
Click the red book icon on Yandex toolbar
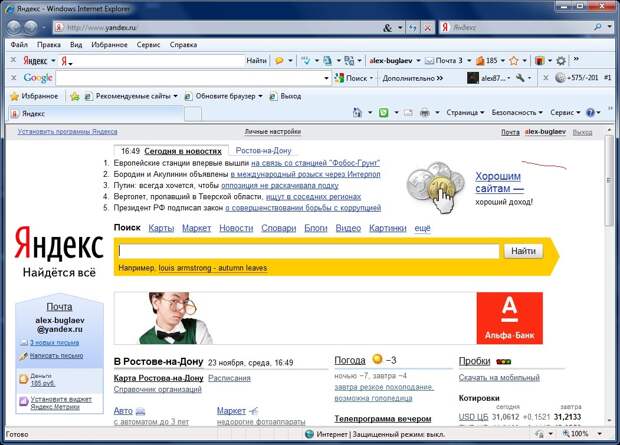539,61
